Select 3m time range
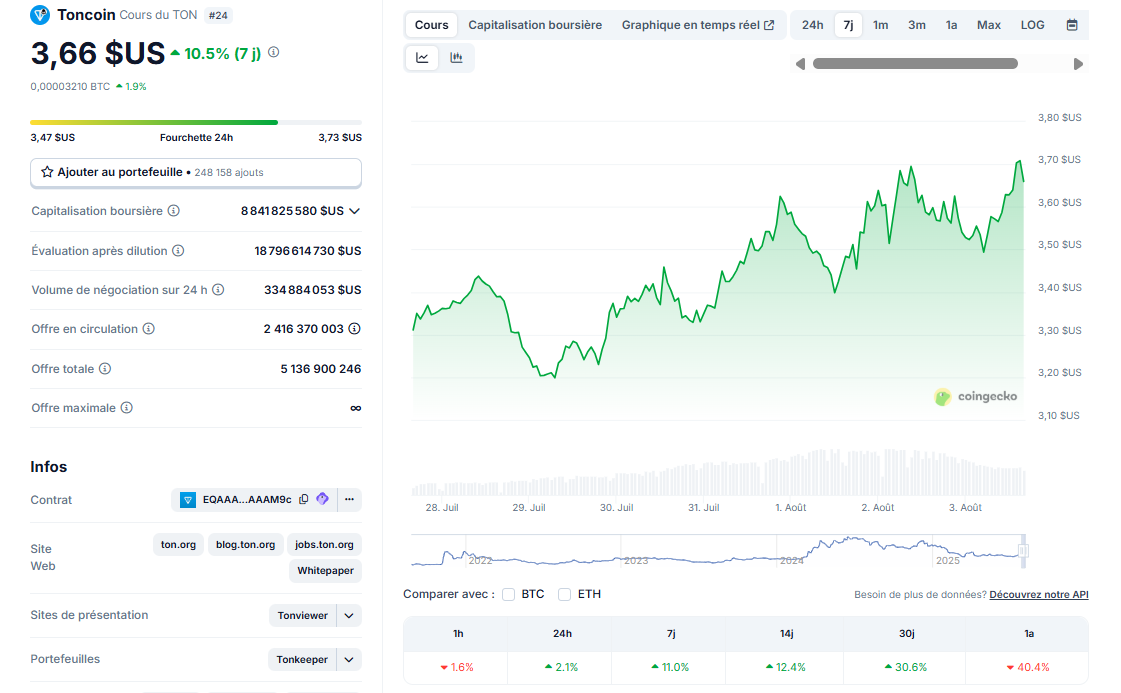The image size is (1121, 693). pos(917,25)
